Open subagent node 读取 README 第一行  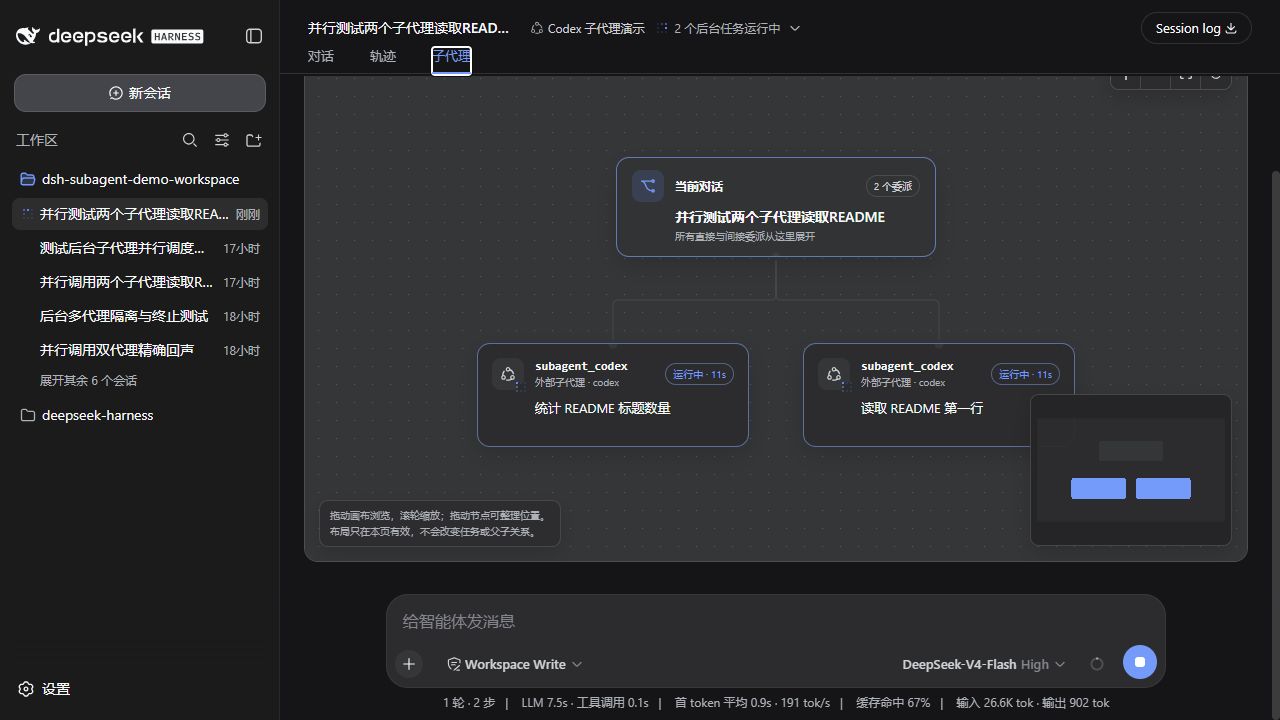[939, 395]
